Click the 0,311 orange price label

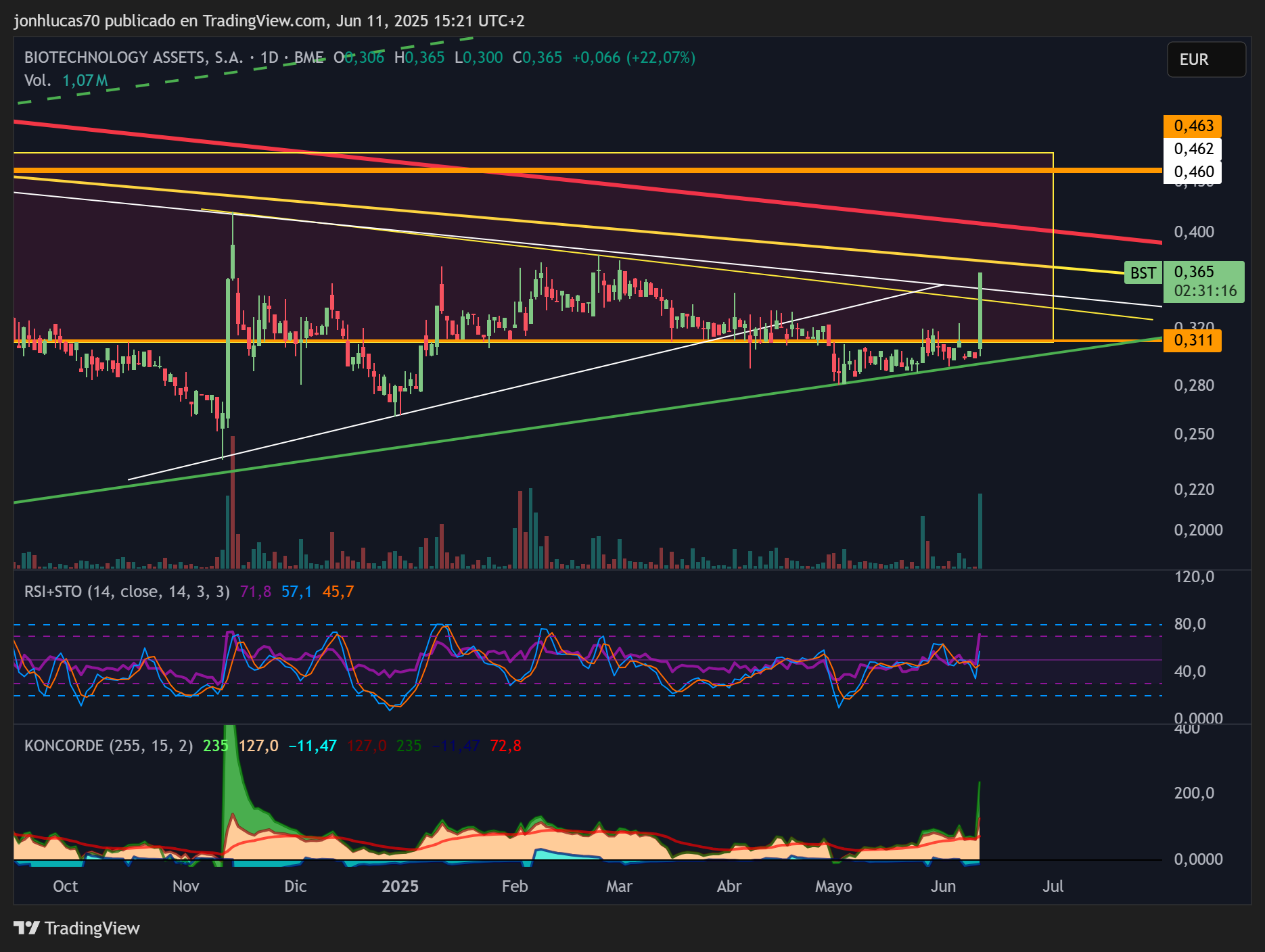click(x=1193, y=340)
